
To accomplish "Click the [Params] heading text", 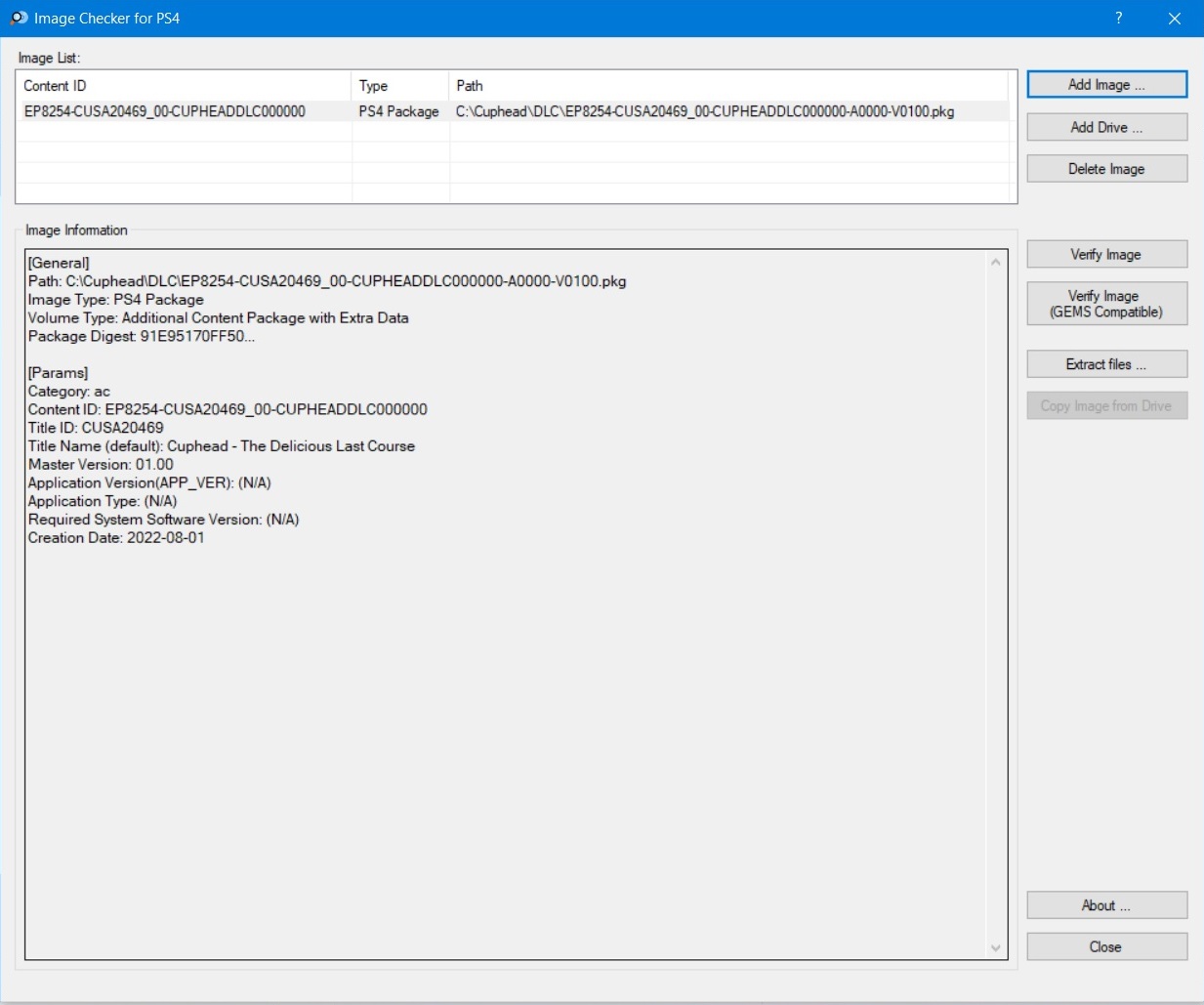I will (58, 373).
